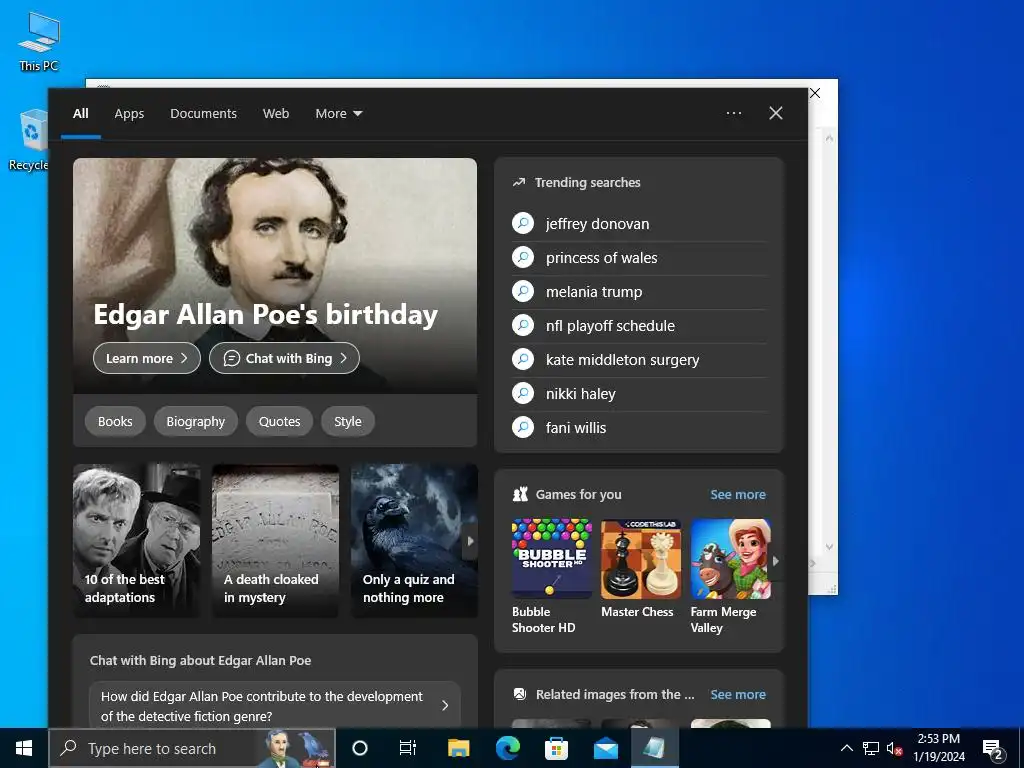
Task: Click See more in Related images
Action: tap(738, 694)
